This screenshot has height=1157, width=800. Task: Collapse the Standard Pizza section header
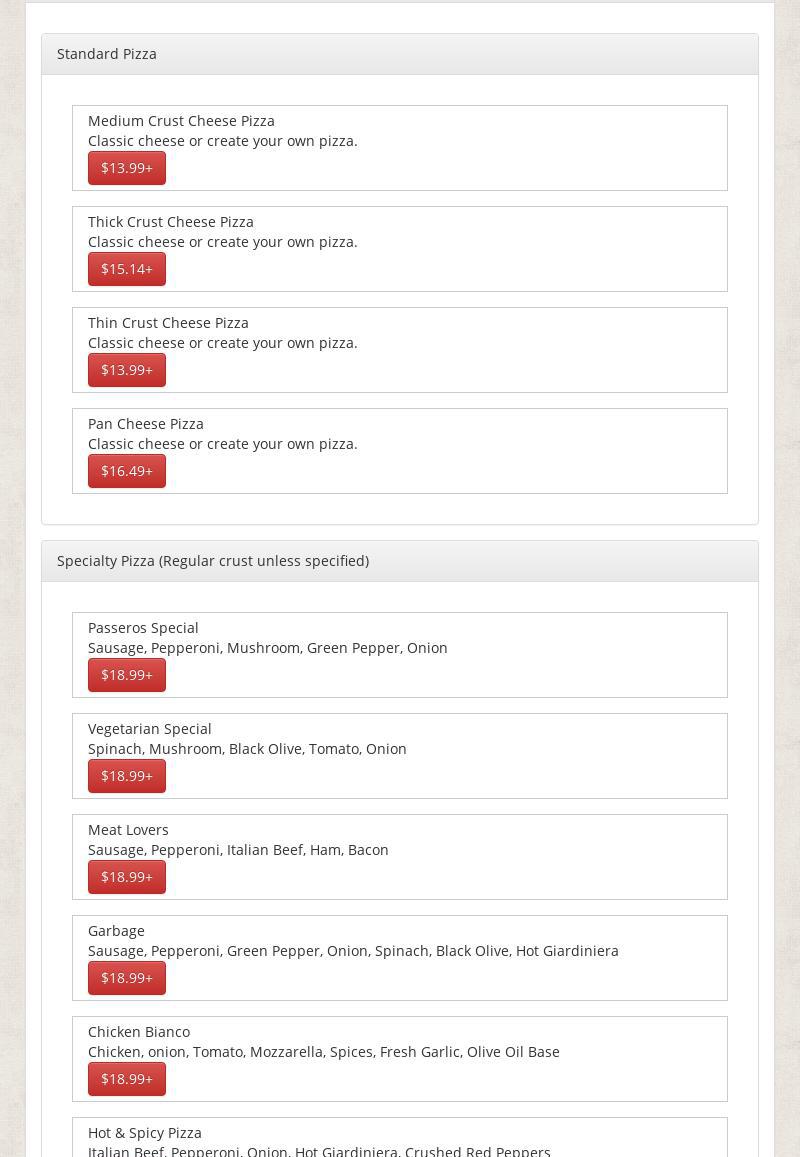[107, 54]
